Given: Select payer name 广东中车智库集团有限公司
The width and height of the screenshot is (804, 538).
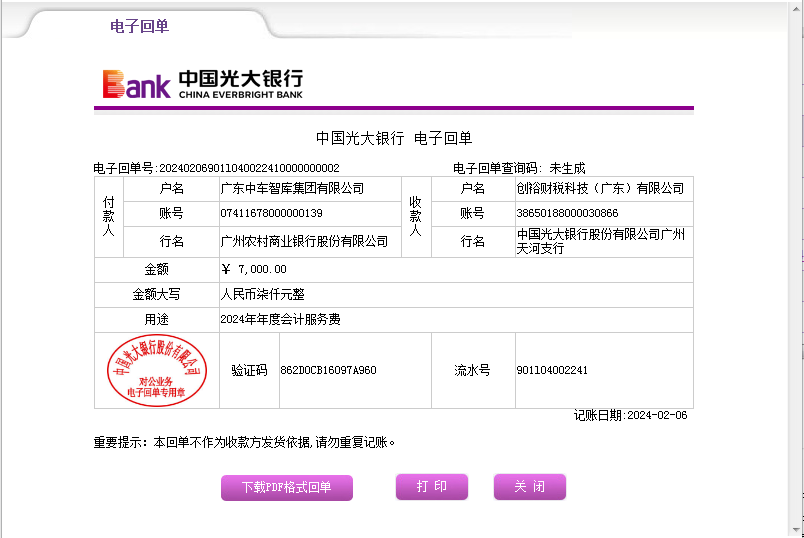Looking at the screenshot, I should 292,189.
